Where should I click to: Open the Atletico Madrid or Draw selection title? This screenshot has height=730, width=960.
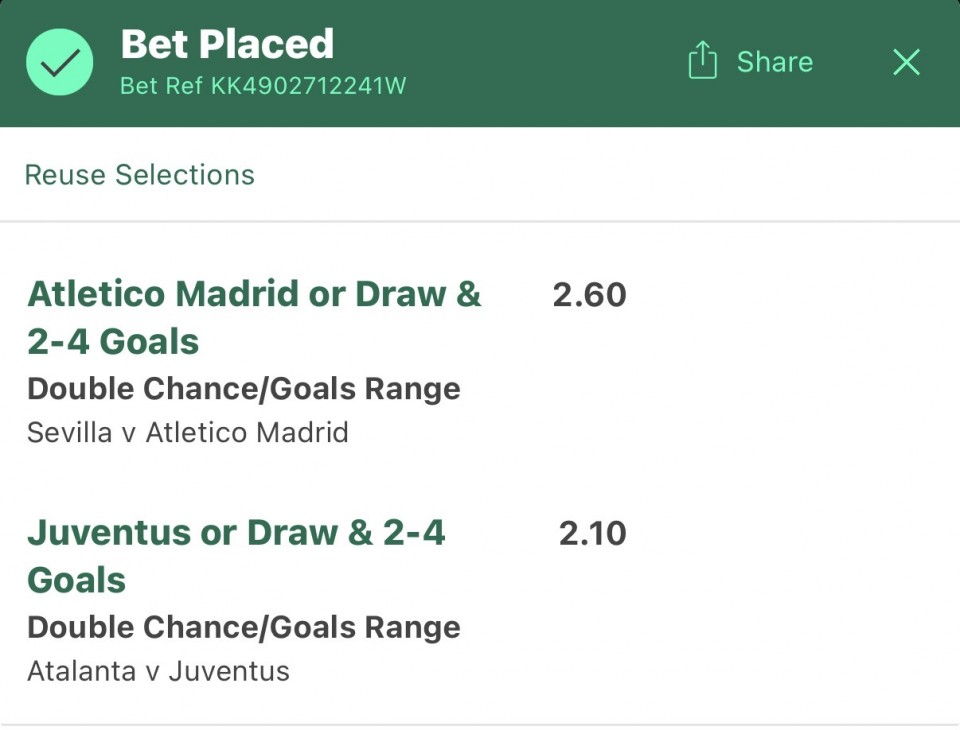click(254, 294)
